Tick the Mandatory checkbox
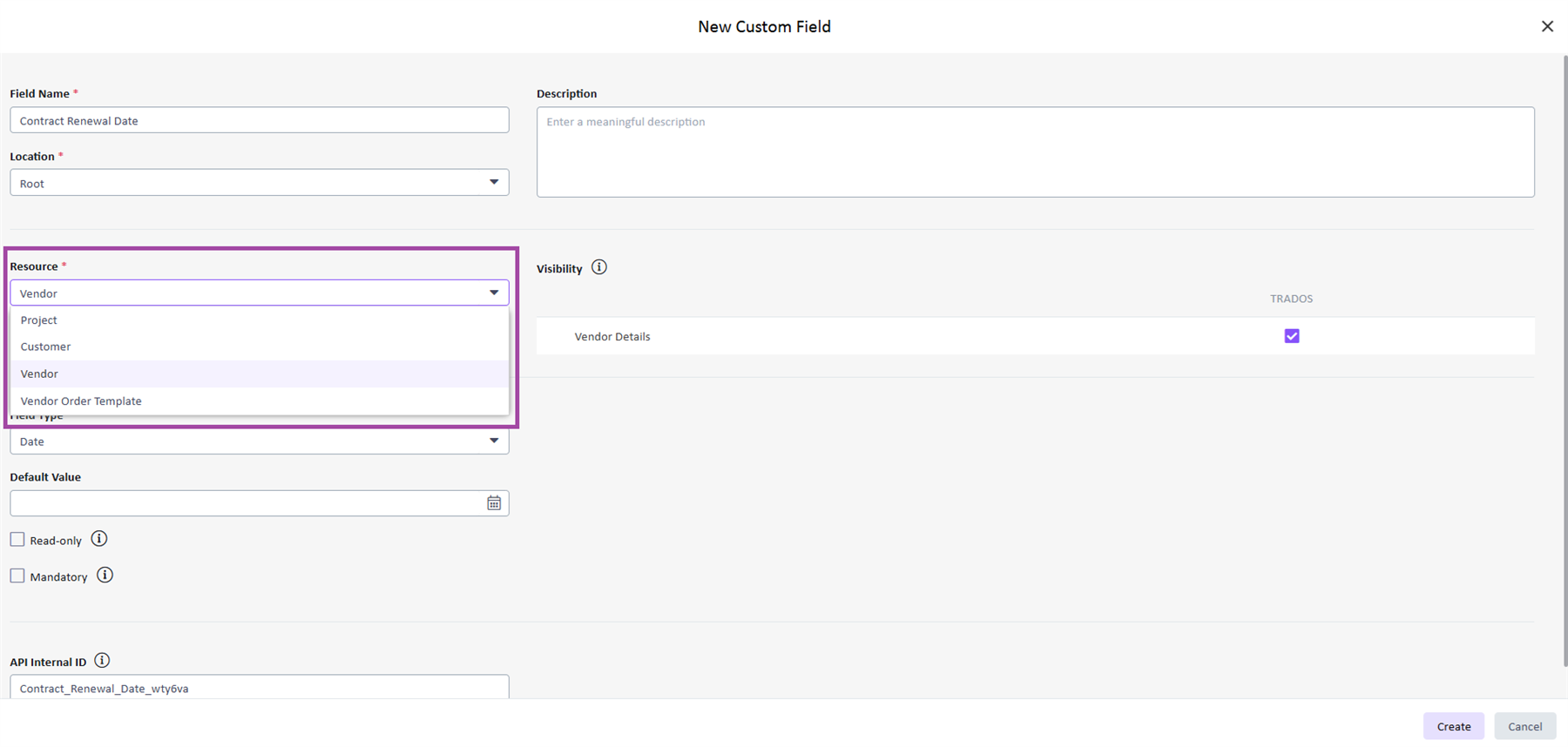This screenshot has width=1568, height=747. coord(17,576)
